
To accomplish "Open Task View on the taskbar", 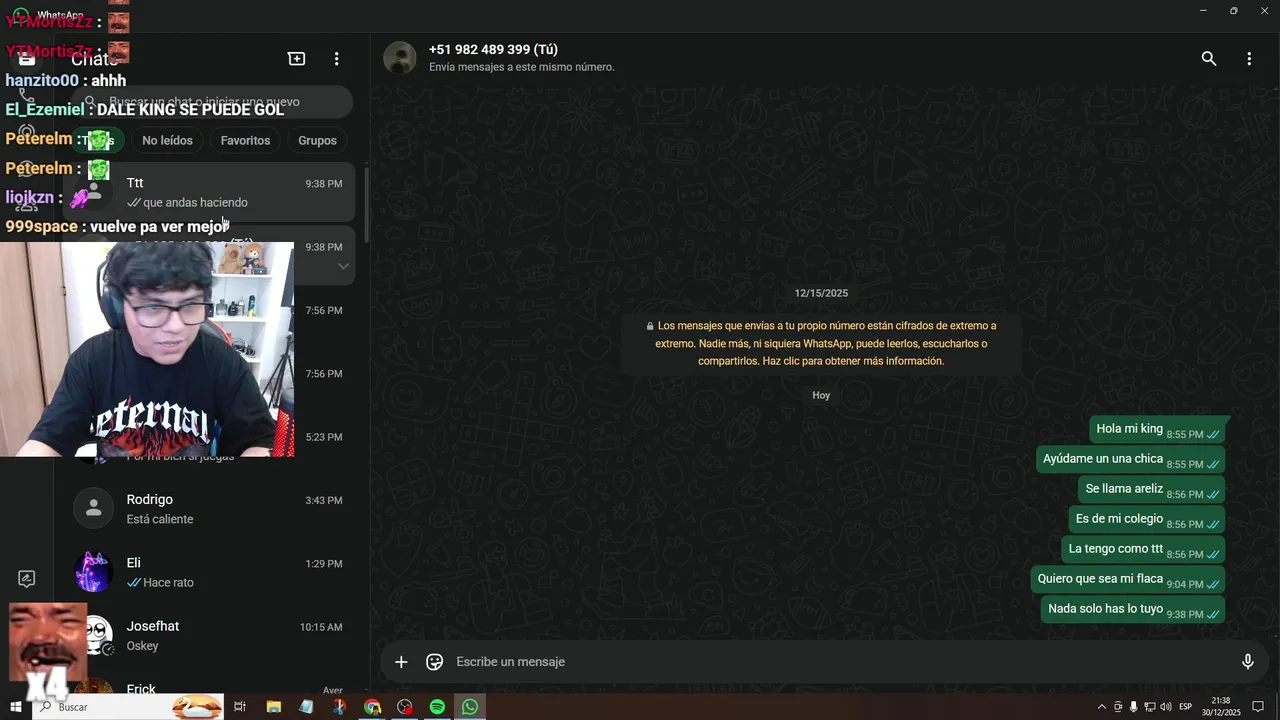I will (240, 707).
